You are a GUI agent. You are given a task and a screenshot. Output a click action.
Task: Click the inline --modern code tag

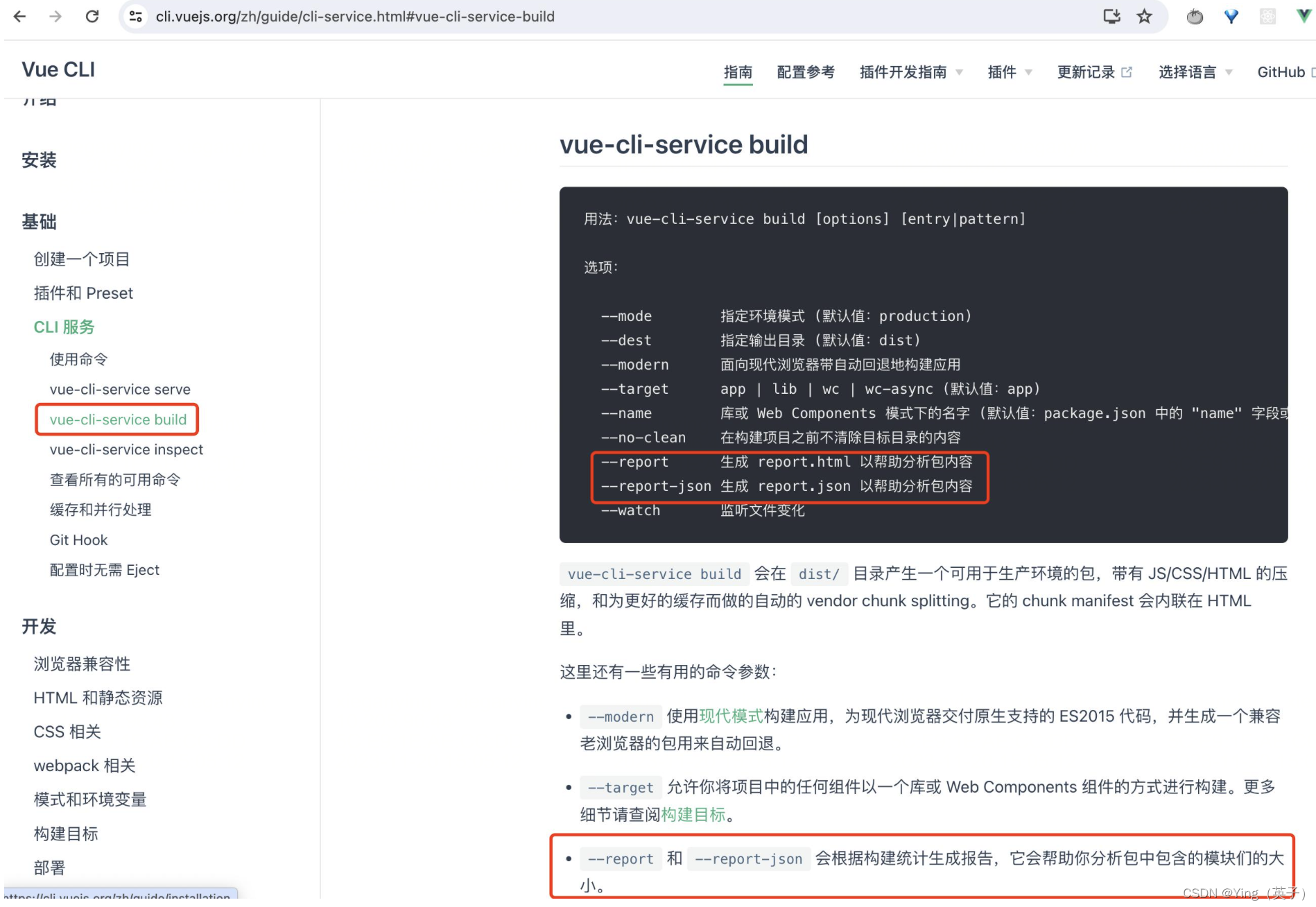pyautogui.click(x=621, y=717)
